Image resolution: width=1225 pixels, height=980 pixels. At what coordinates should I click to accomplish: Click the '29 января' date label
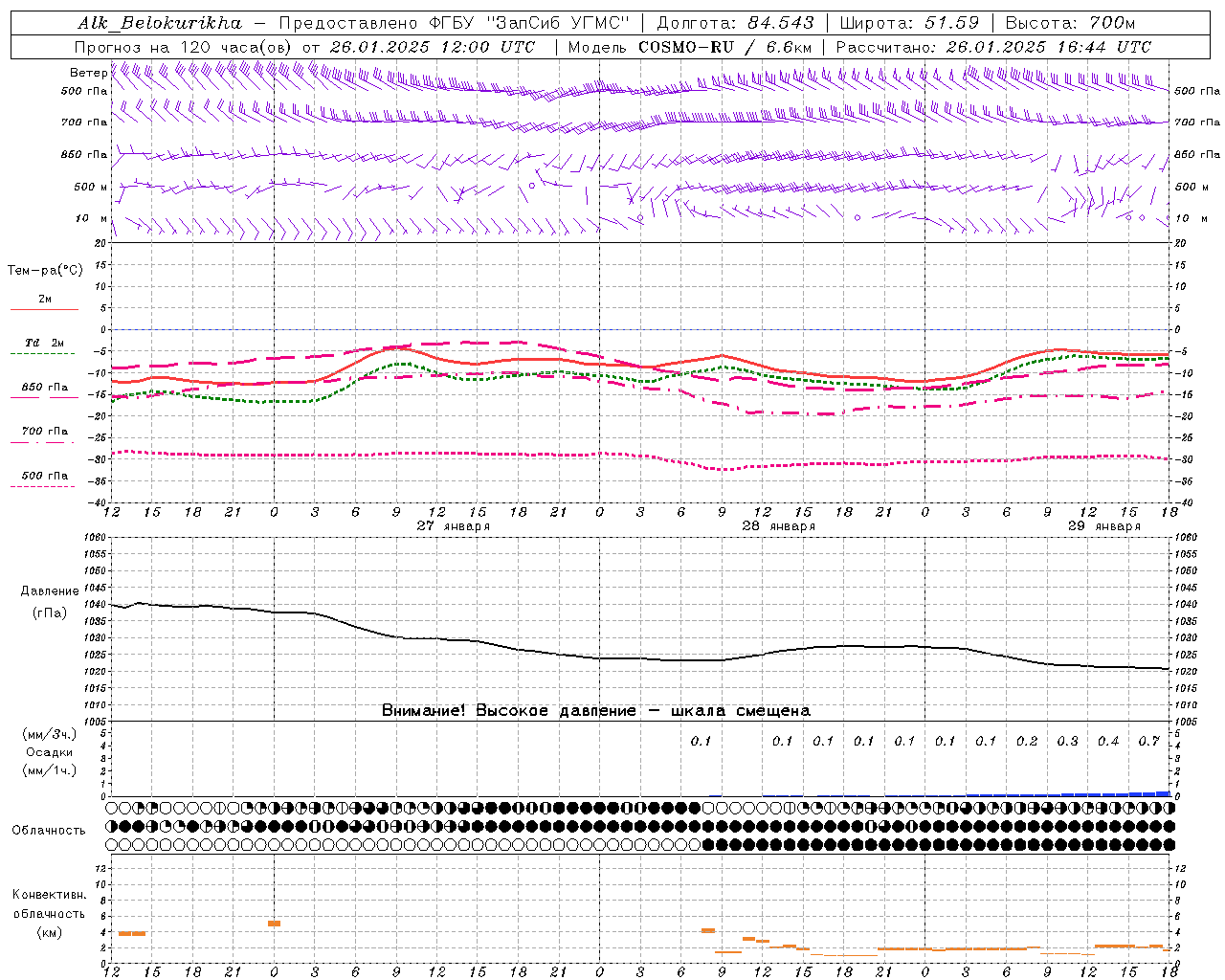1104,526
